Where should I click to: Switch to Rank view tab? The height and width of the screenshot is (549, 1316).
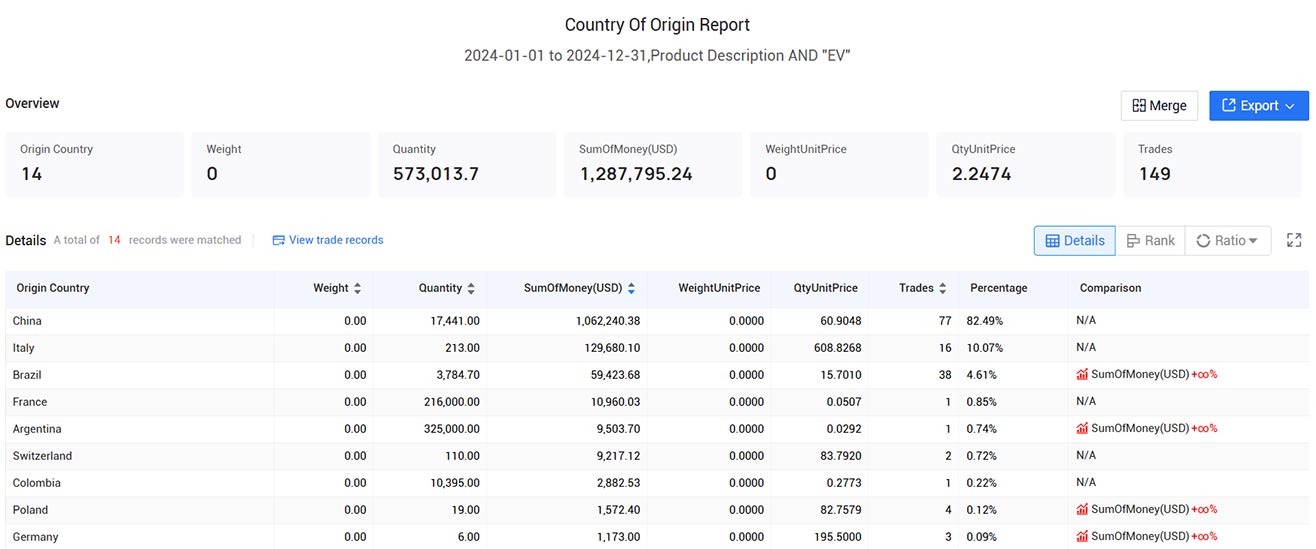pos(1150,240)
